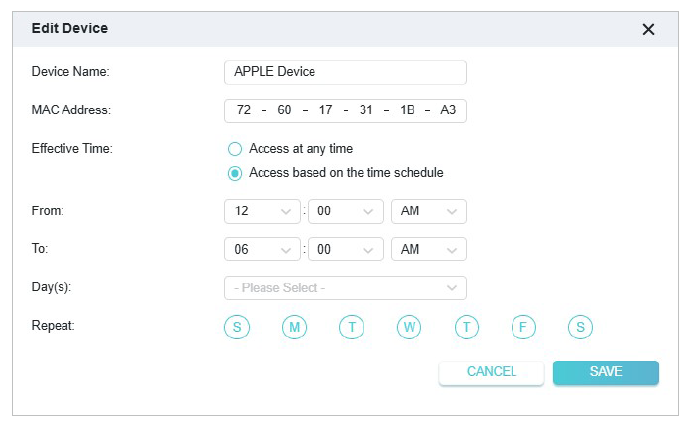Close the Edit Device dialog
Screen dimensions: 690x424
point(648,30)
